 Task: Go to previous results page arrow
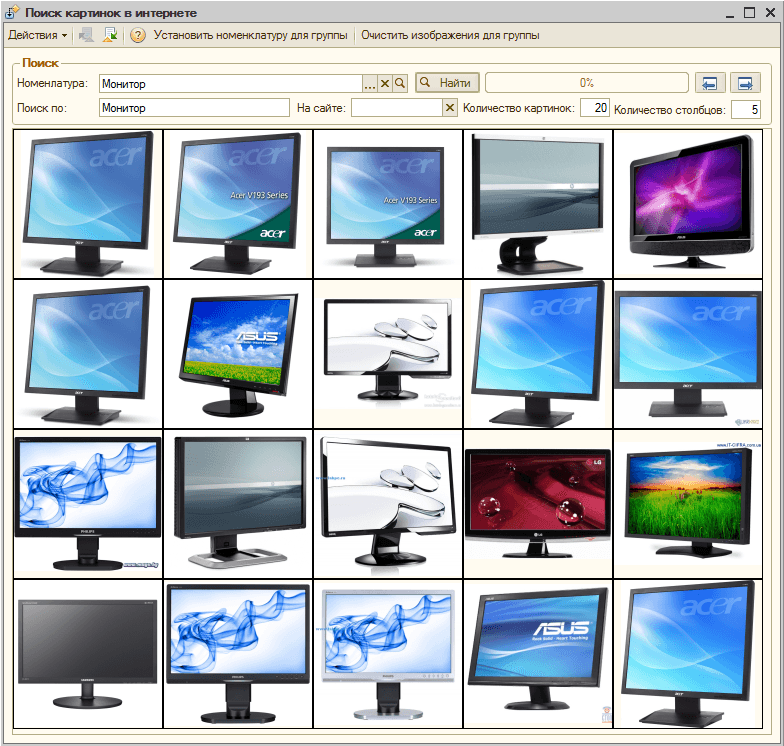tap(710, 83)
